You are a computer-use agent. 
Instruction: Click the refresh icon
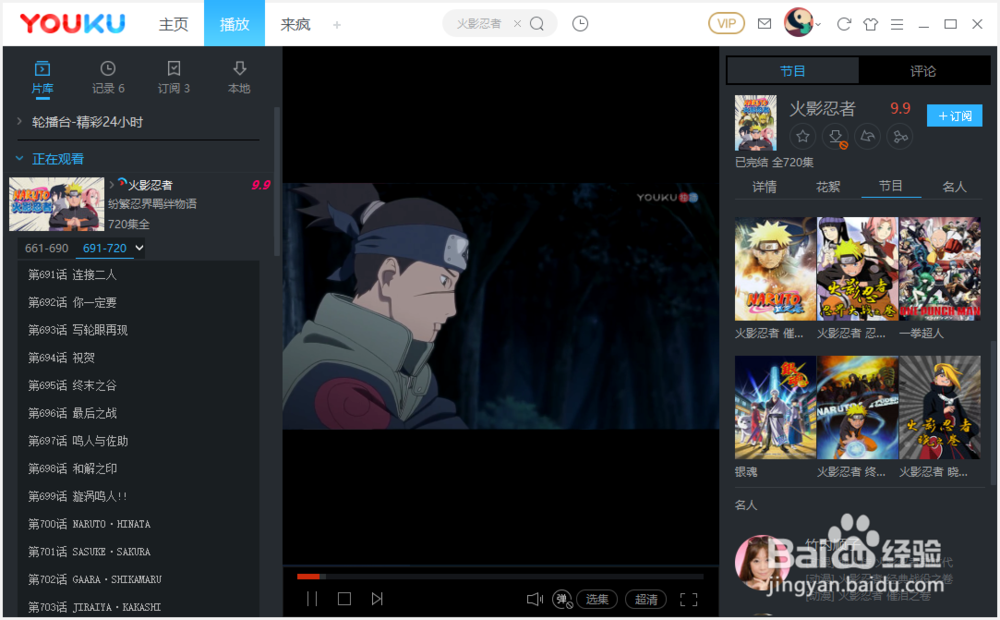point(844,24)
